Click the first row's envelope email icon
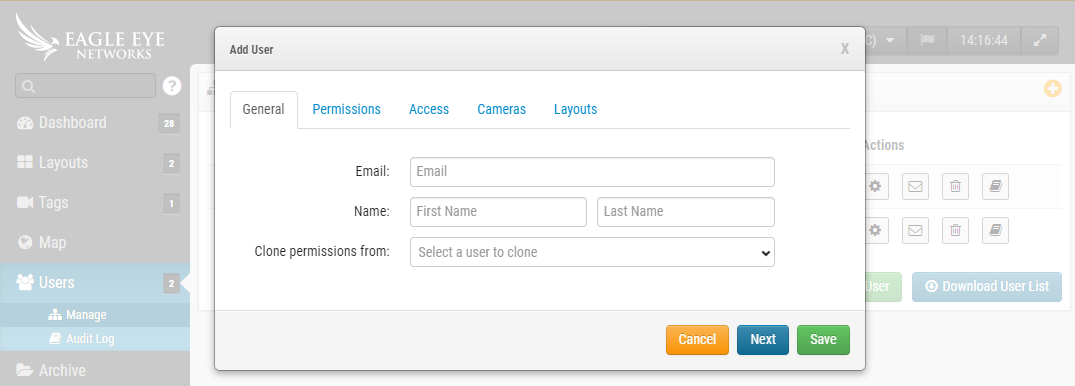The height and width of the screenshot is (386, 1075). pos(915,186)
